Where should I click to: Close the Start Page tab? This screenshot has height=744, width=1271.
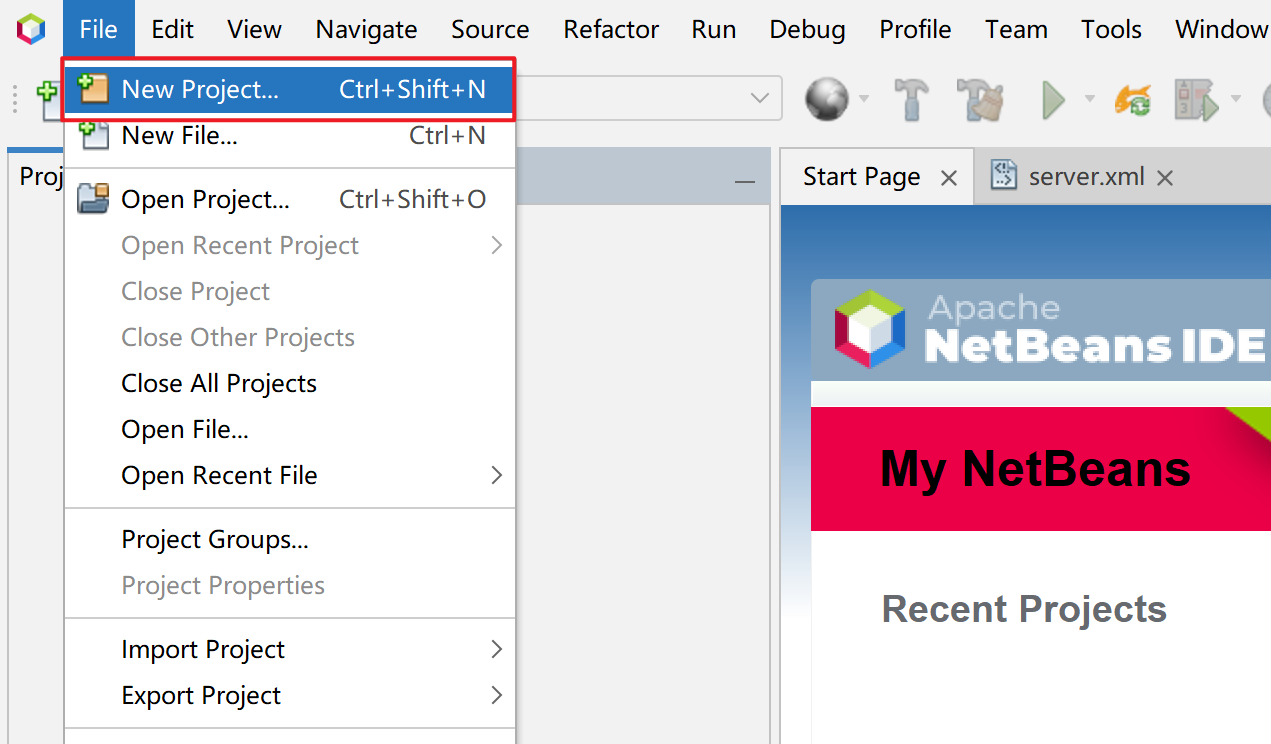949,178
